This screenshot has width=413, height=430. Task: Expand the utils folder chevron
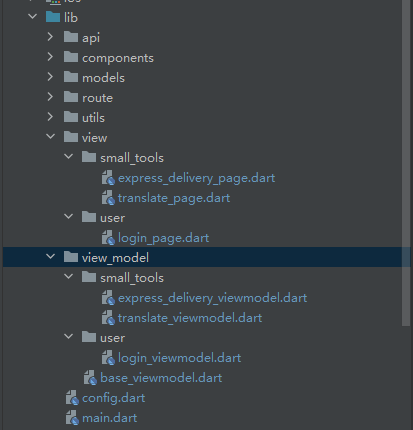50,117
